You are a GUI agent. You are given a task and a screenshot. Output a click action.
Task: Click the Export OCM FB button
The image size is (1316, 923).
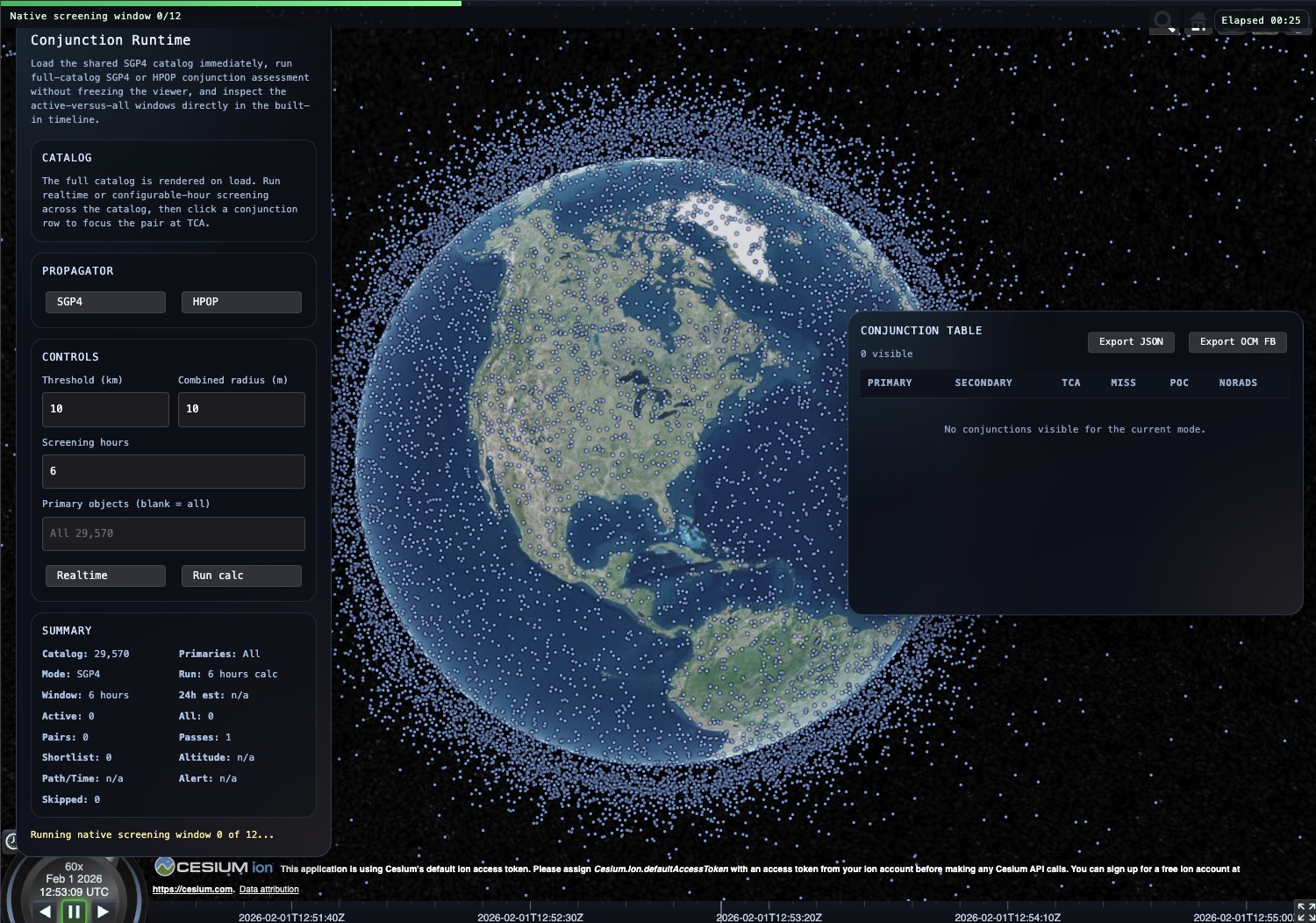1238,342
